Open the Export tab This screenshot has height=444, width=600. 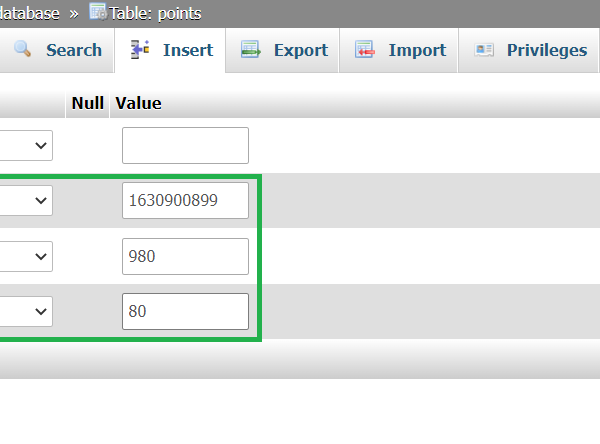click(300, 50)
